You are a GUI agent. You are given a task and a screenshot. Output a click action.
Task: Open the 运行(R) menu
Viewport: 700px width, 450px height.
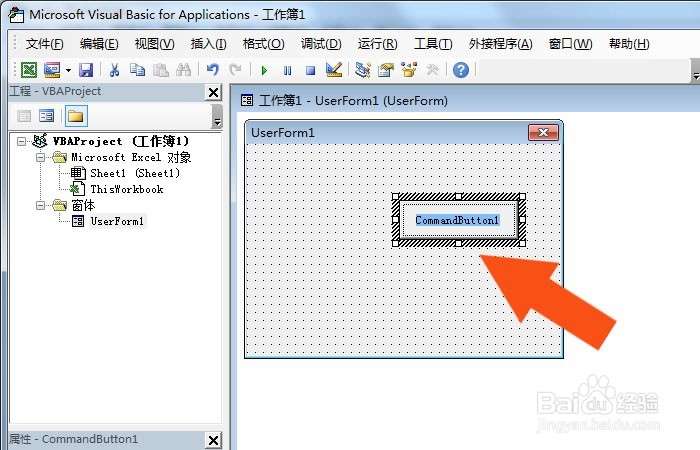(377, 44)
